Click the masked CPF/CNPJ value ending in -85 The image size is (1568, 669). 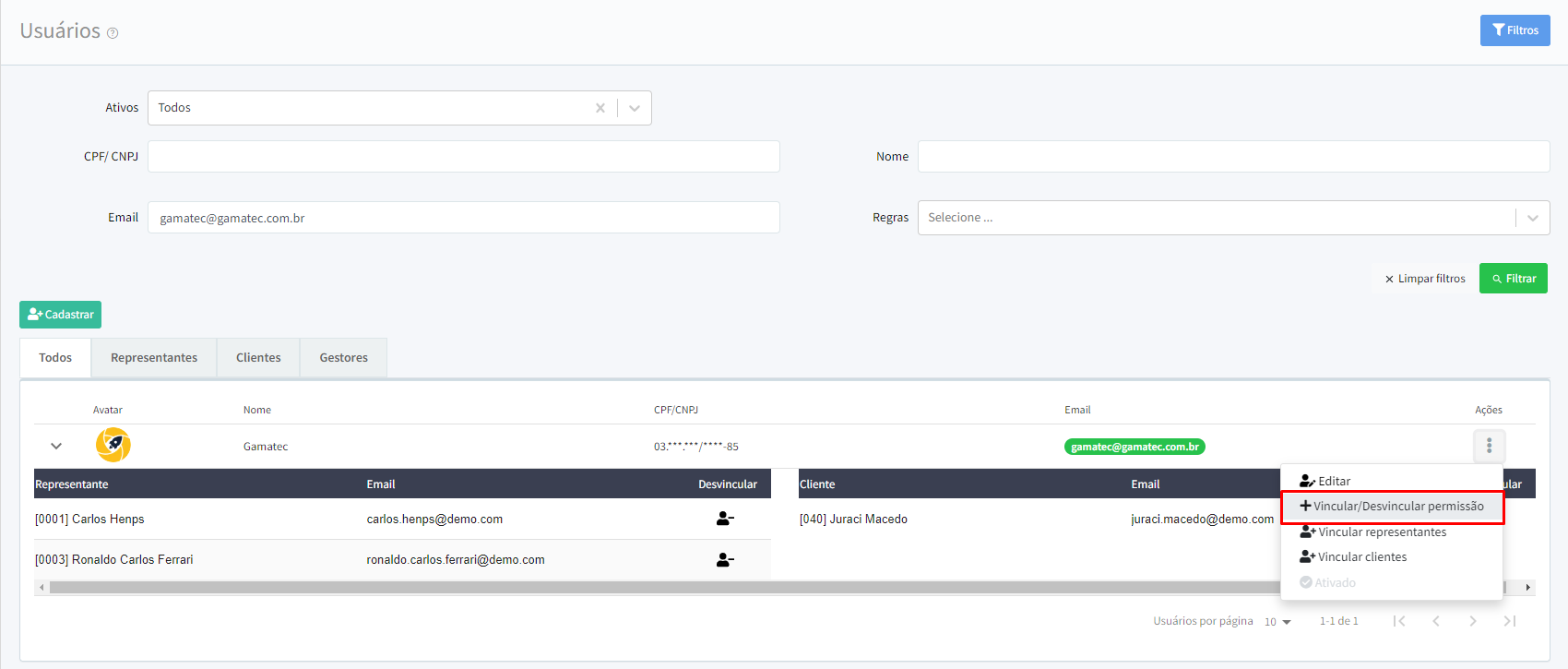pos(696,447)
